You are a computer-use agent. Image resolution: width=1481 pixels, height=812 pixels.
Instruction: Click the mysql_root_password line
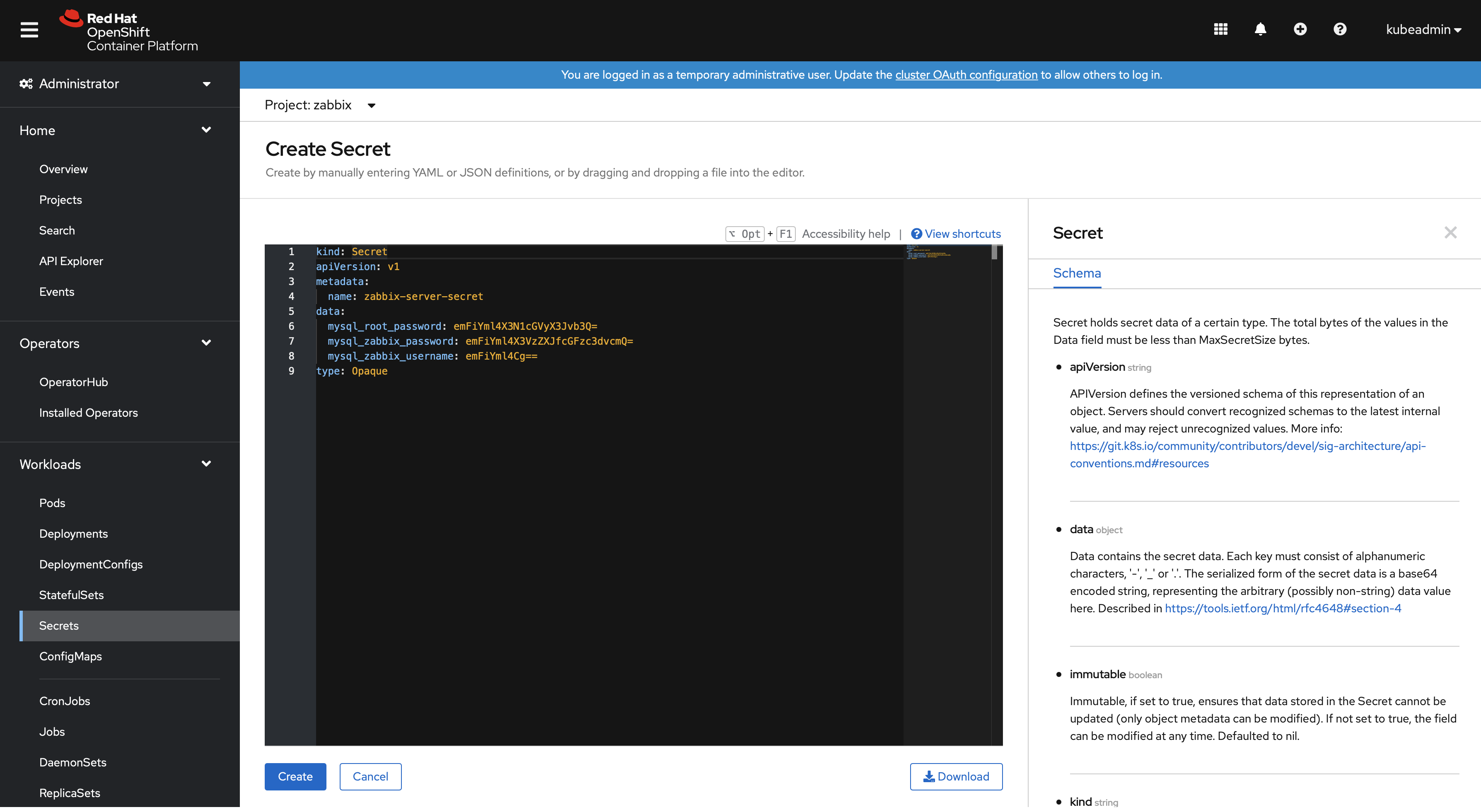462,326
